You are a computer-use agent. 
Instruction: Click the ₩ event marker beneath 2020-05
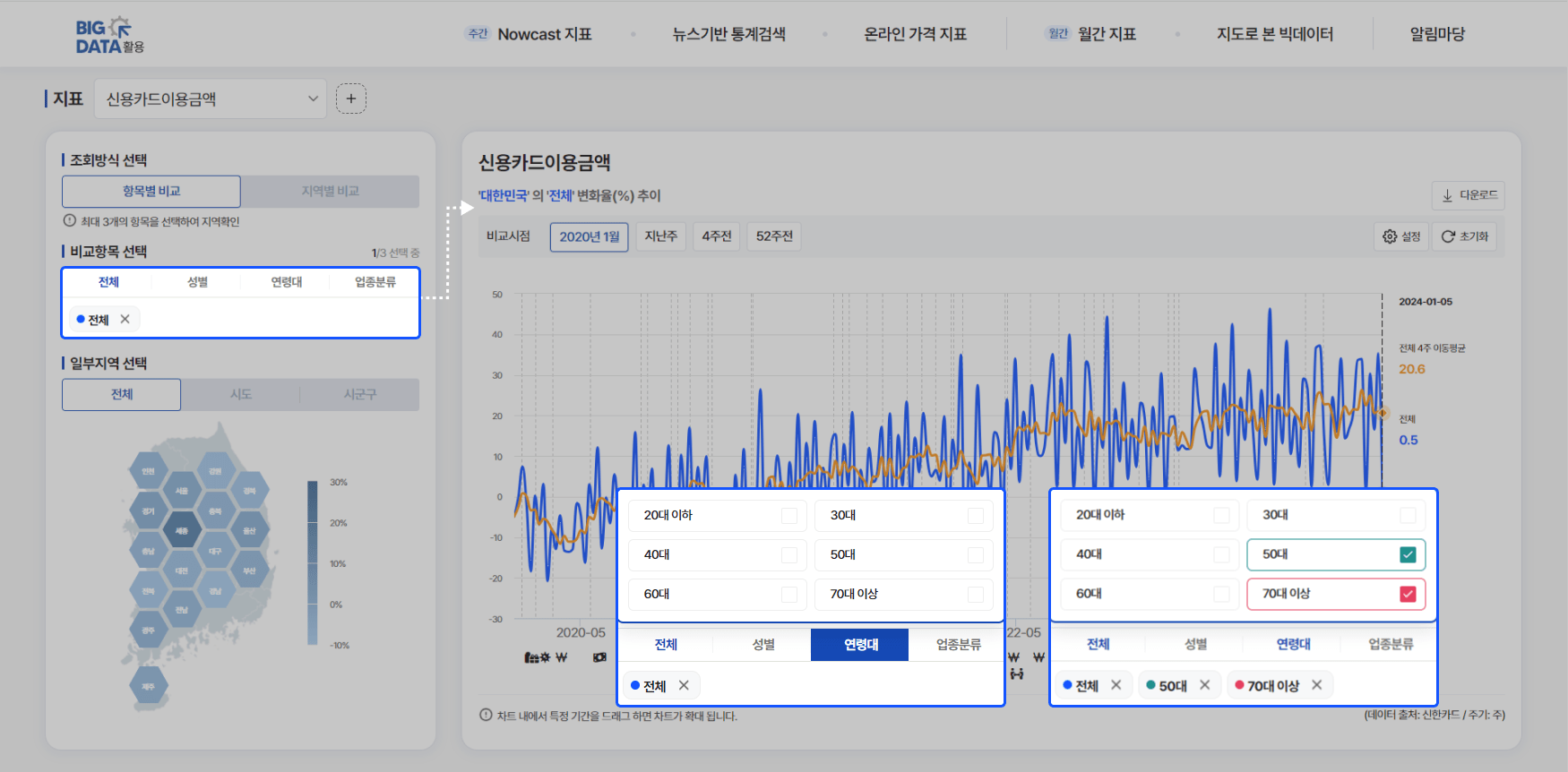click(x=562, y=657)
